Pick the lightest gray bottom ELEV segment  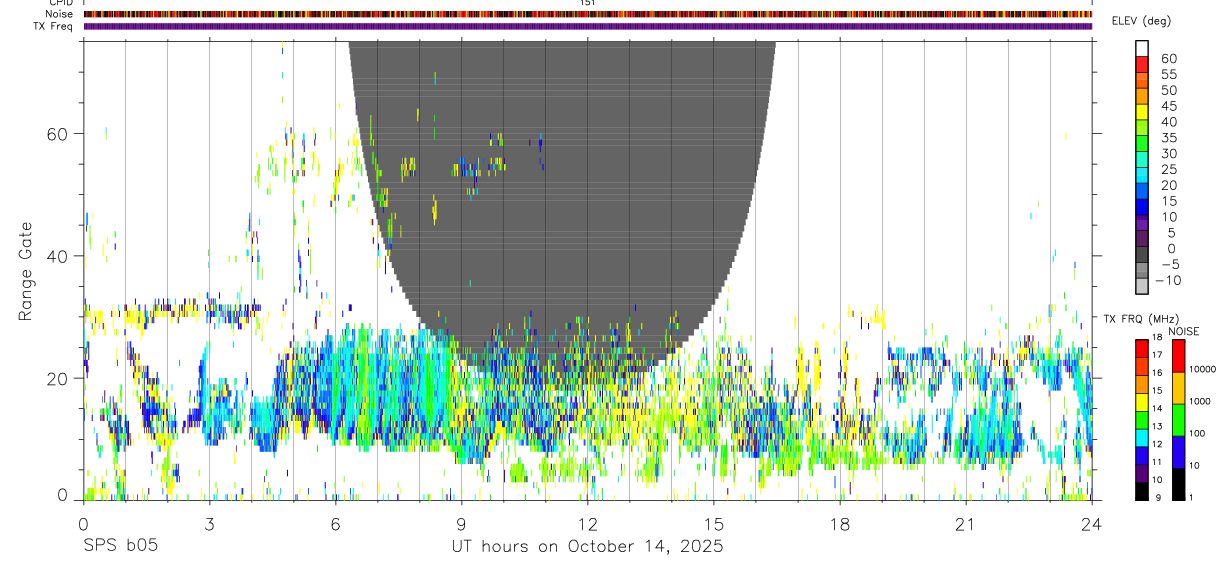pos(1142,286)
